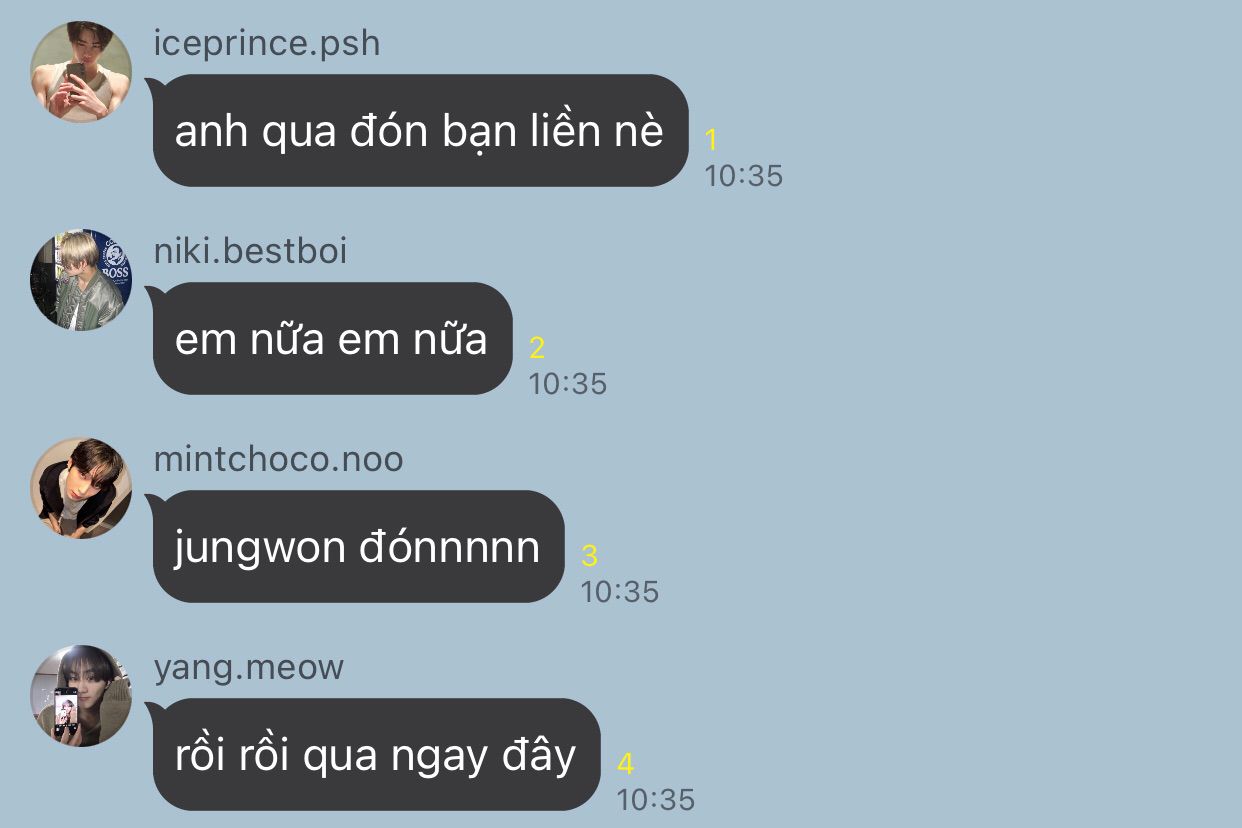This screenshot has width=1242, height=828.
Task: Select the "rồi rồi qua ngay đây" message
Action: [376, 754]
